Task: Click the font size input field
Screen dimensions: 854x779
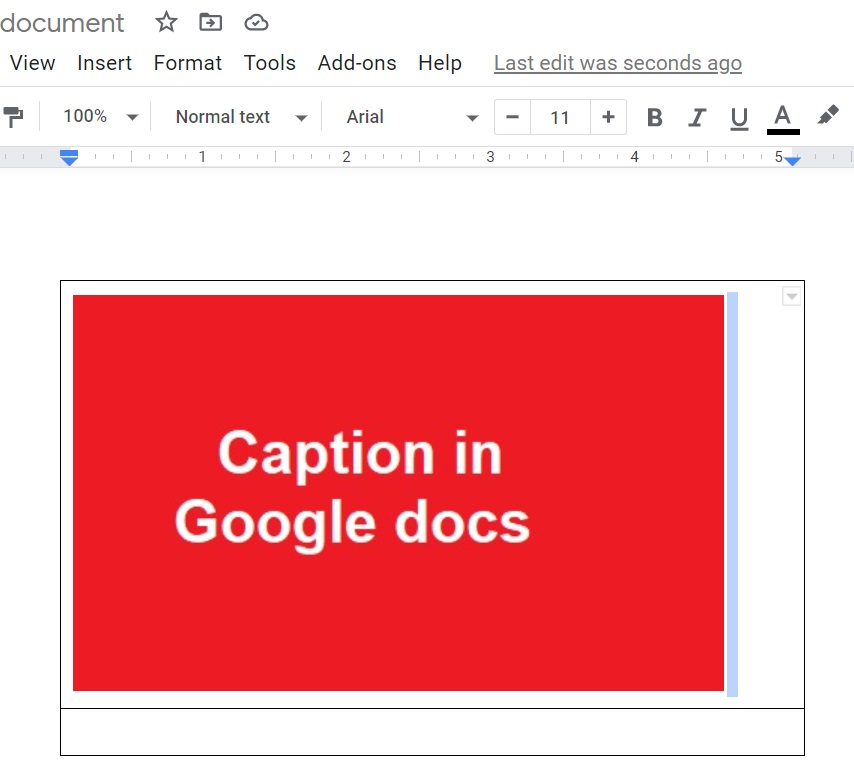Action: coord(560,117)
